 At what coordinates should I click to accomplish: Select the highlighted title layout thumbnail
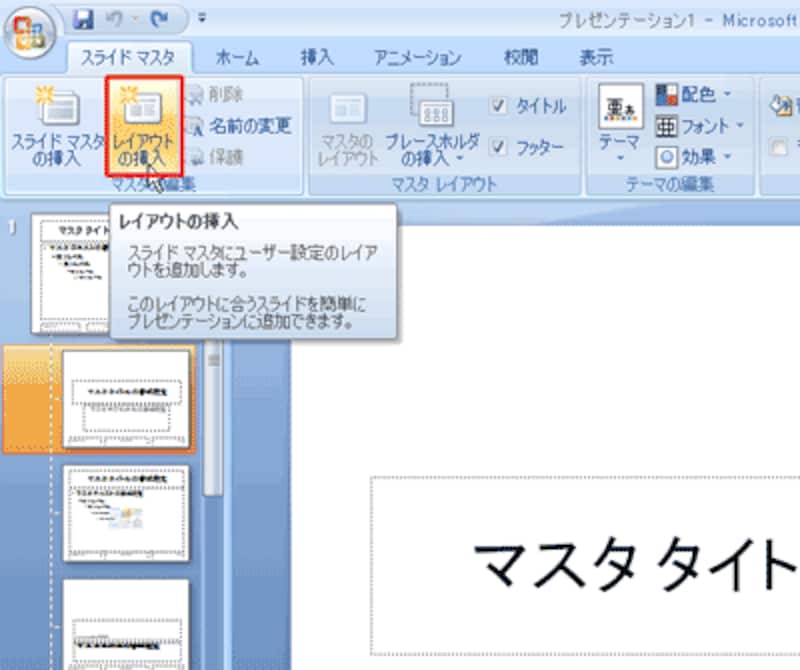126,399
